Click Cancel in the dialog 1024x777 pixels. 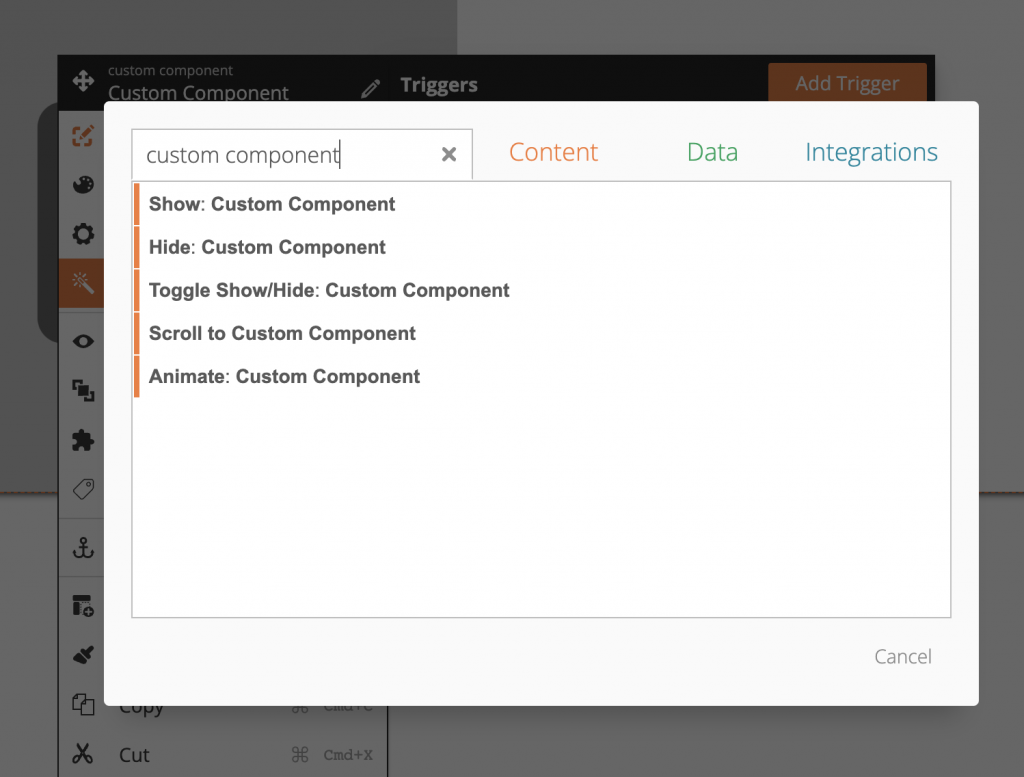pyautogui.click(x=902, y=656)
